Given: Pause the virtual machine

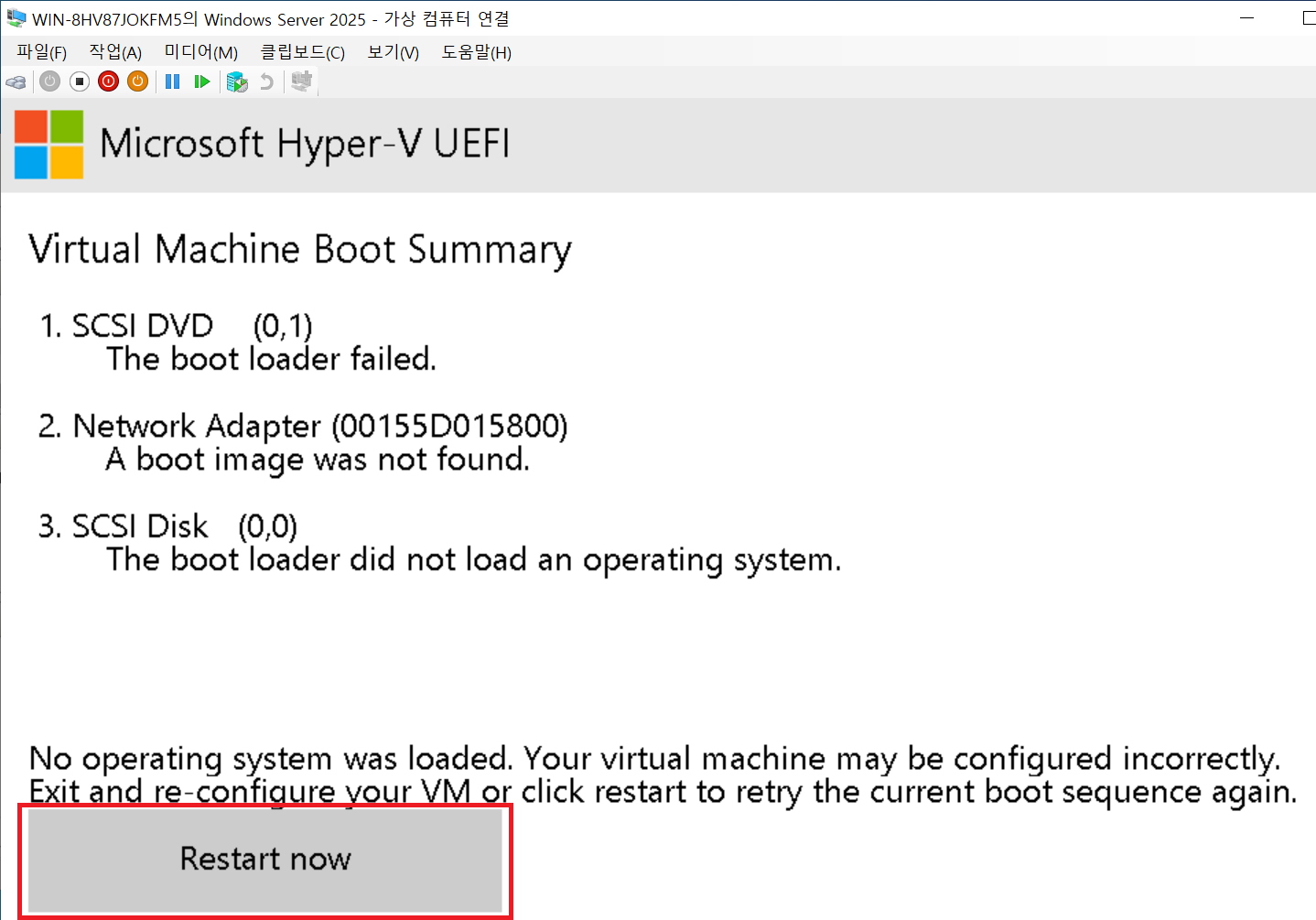Looking at the screenshot, I should point(172,81).
